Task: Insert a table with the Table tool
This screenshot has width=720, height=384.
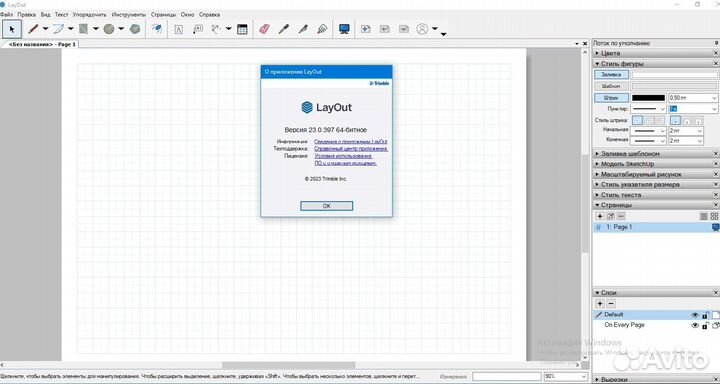Action: point(242,29)
